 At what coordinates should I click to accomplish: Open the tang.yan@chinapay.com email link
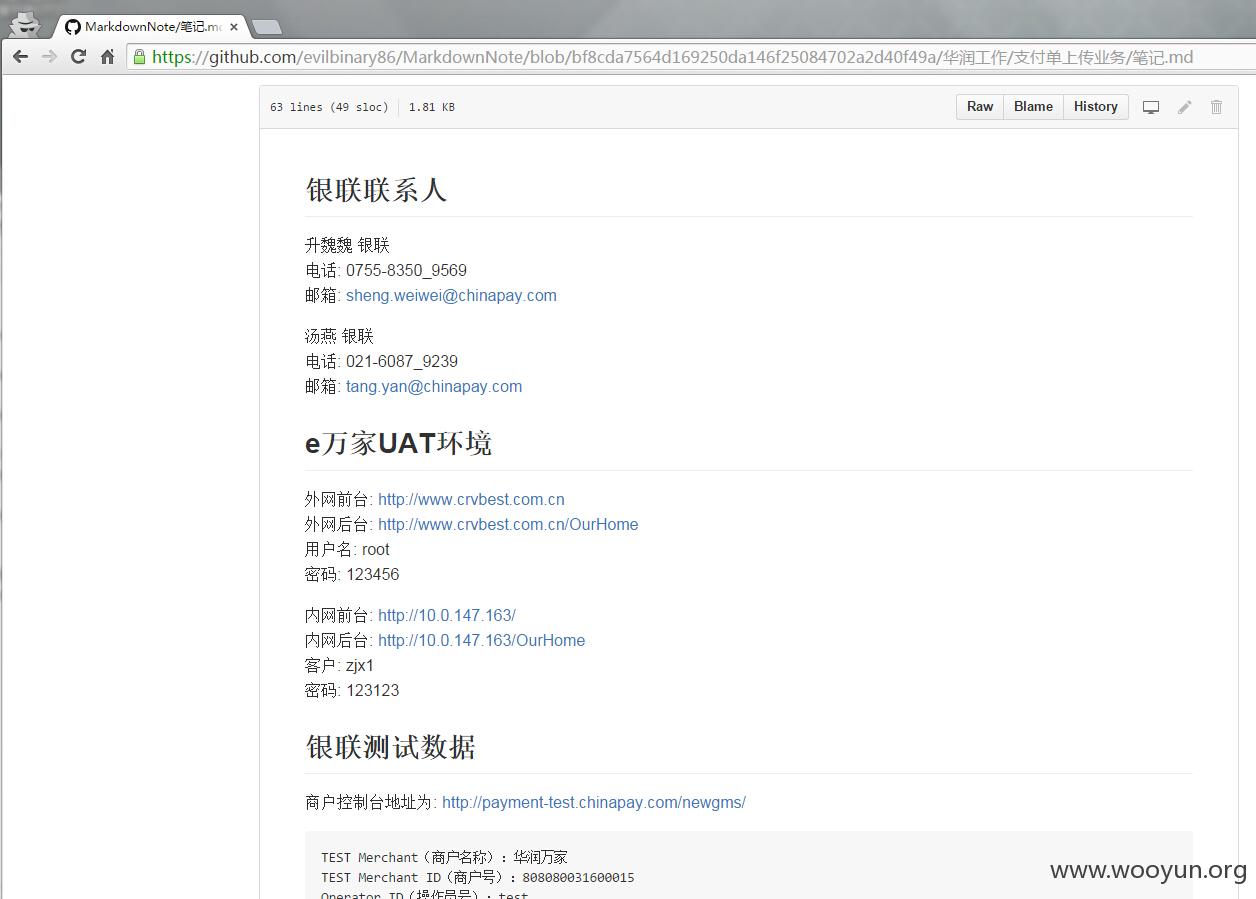click(434, 386)
